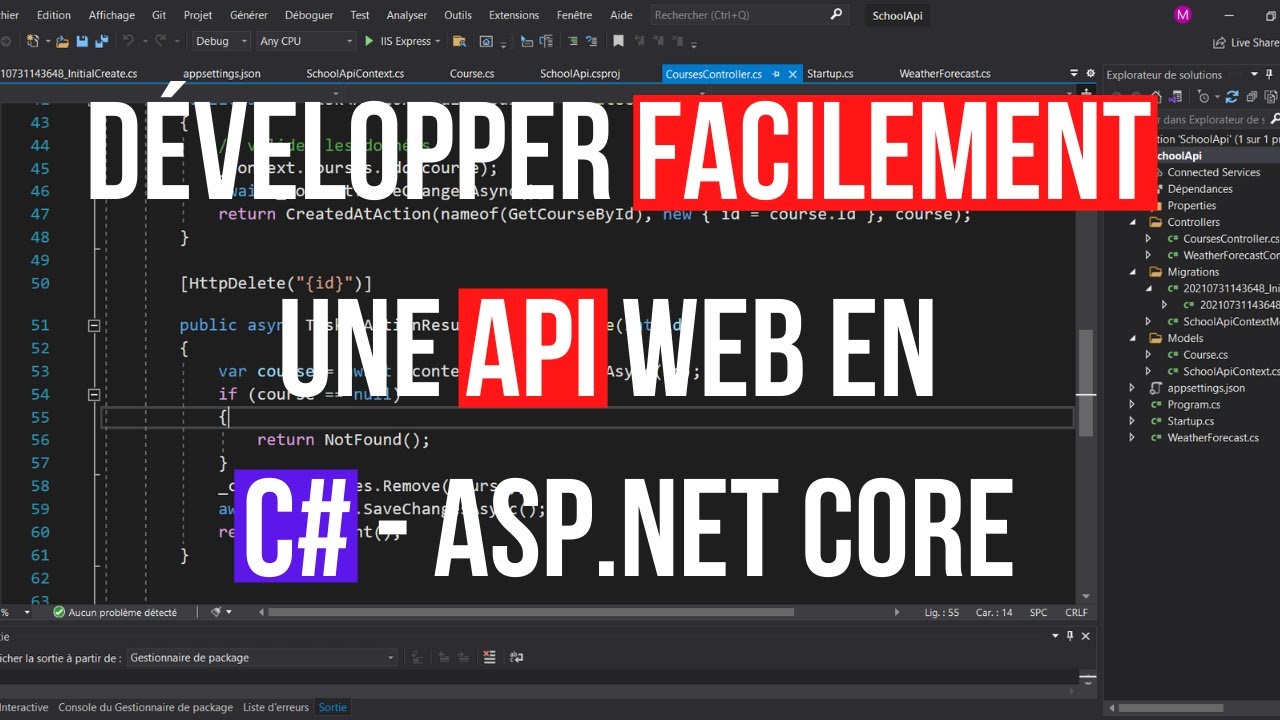Pin the Explorateur de solutions panel
This screenshot has width=1280, height=720.
[x=1270, y=75]
